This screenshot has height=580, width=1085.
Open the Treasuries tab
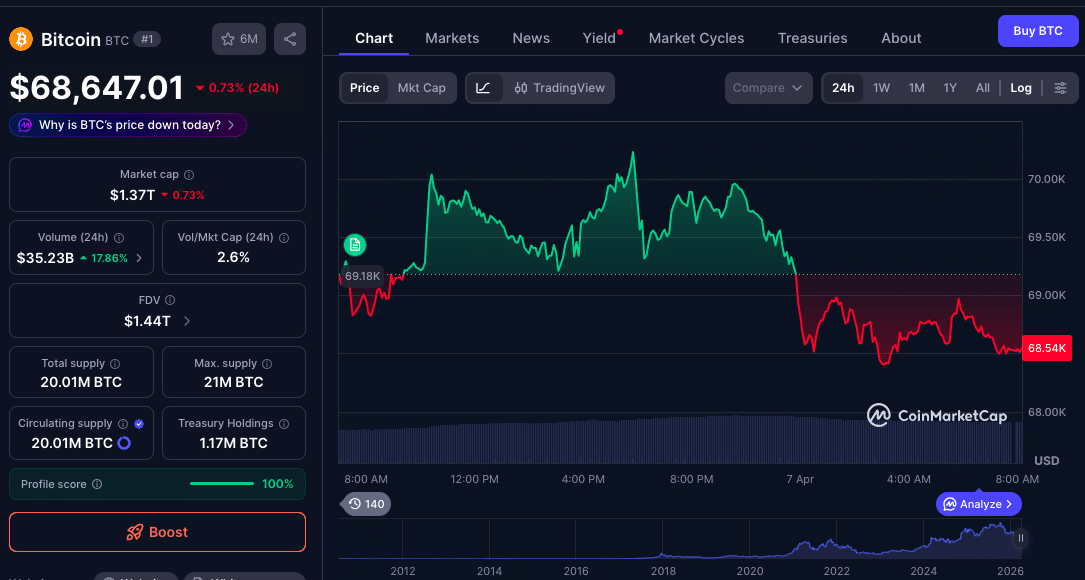tap(812, 38)
